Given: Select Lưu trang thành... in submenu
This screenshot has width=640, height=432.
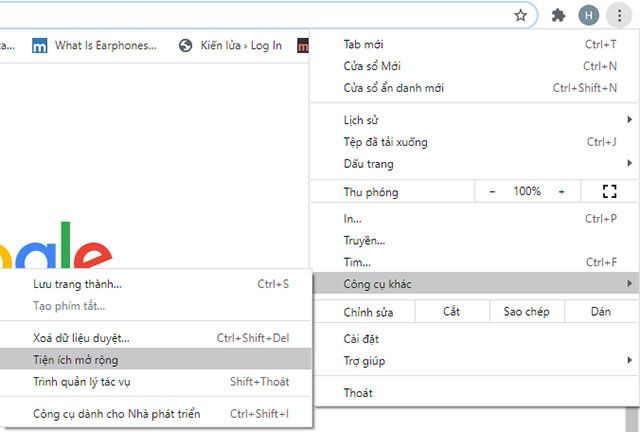Looking at the screenshot, I should pyautogui.click(x=155, y=284).
